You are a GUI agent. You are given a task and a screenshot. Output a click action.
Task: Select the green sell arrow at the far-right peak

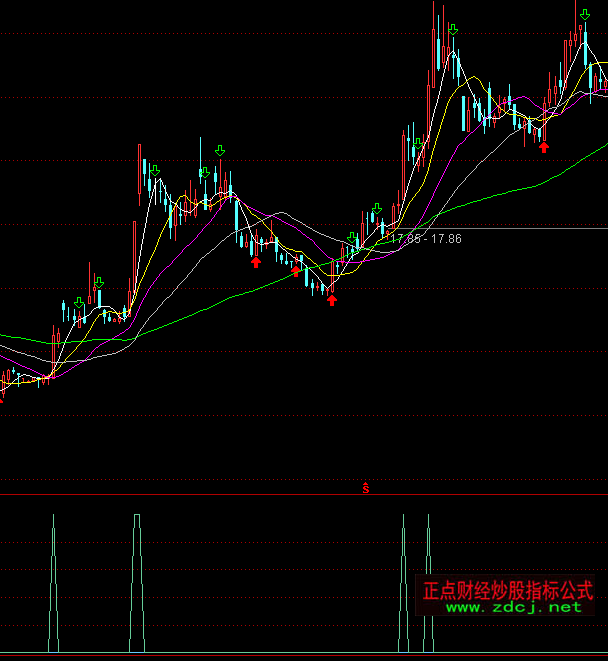coord(584,14)
